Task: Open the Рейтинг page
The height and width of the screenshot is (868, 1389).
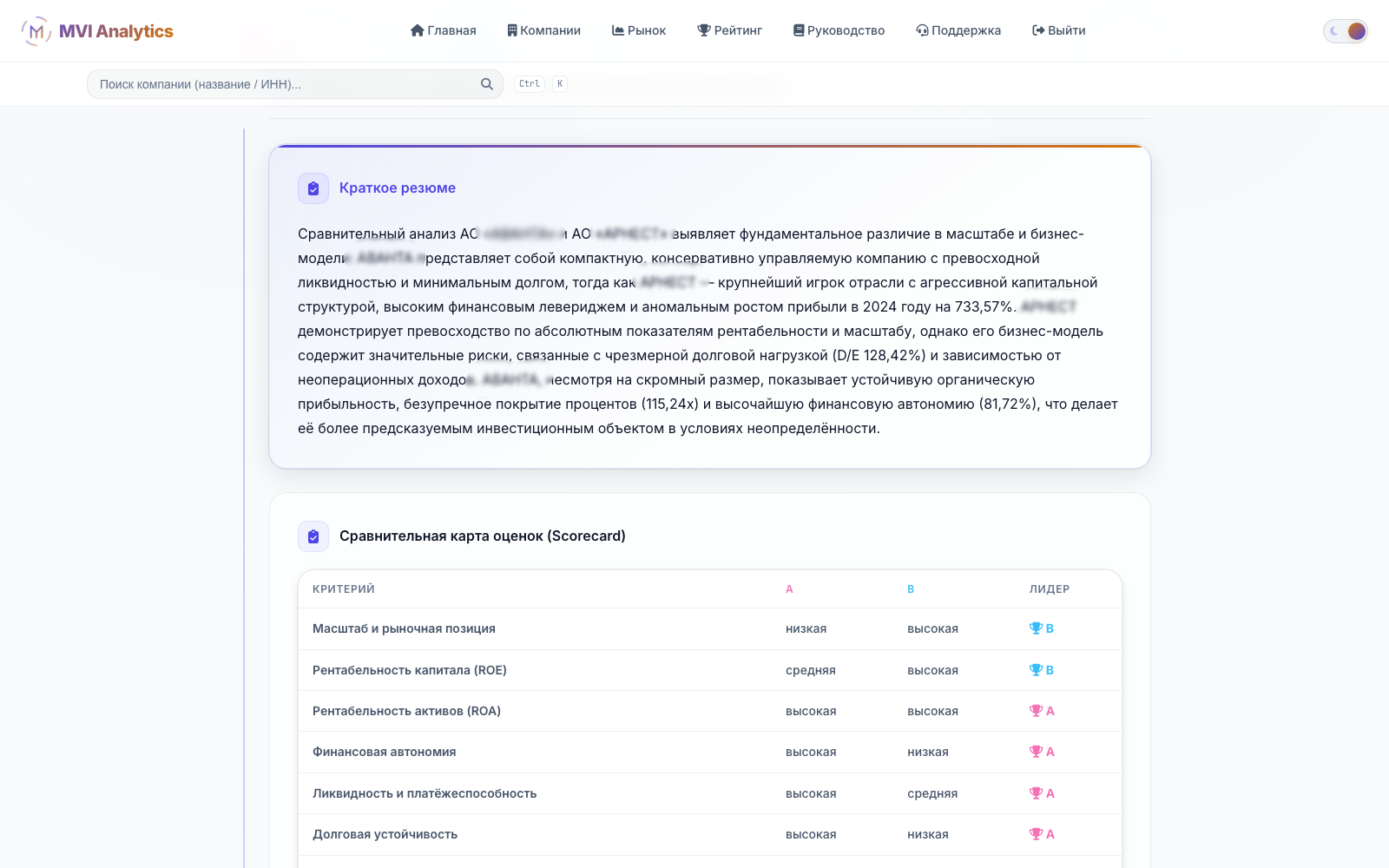Action: tap(730, 30)
